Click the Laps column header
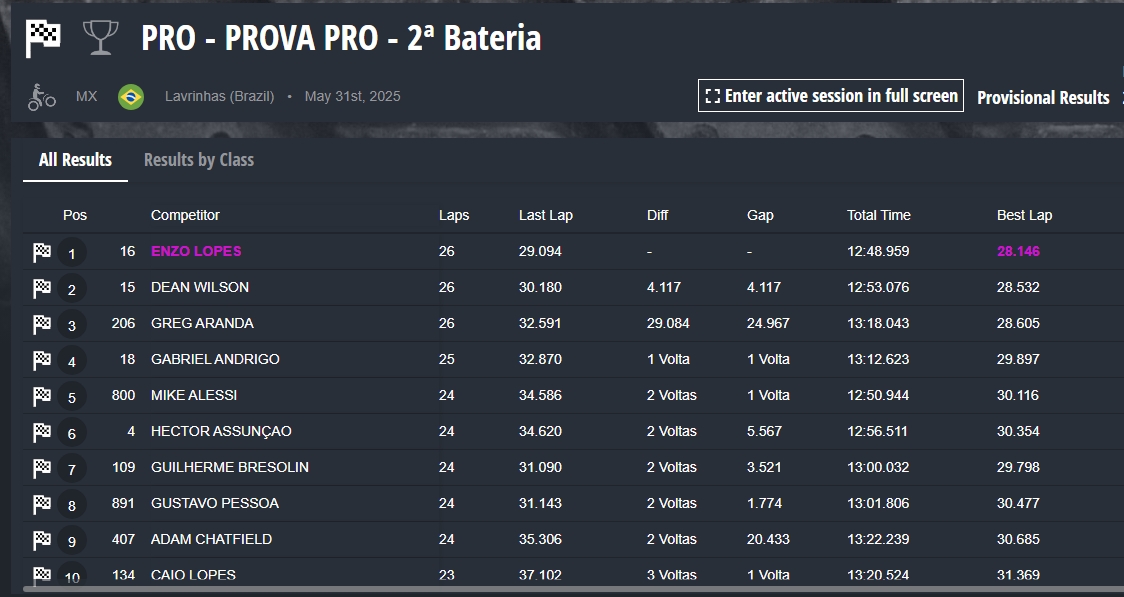The width and height of the screenshot is (1124, 597). click(x=454, y=215)
